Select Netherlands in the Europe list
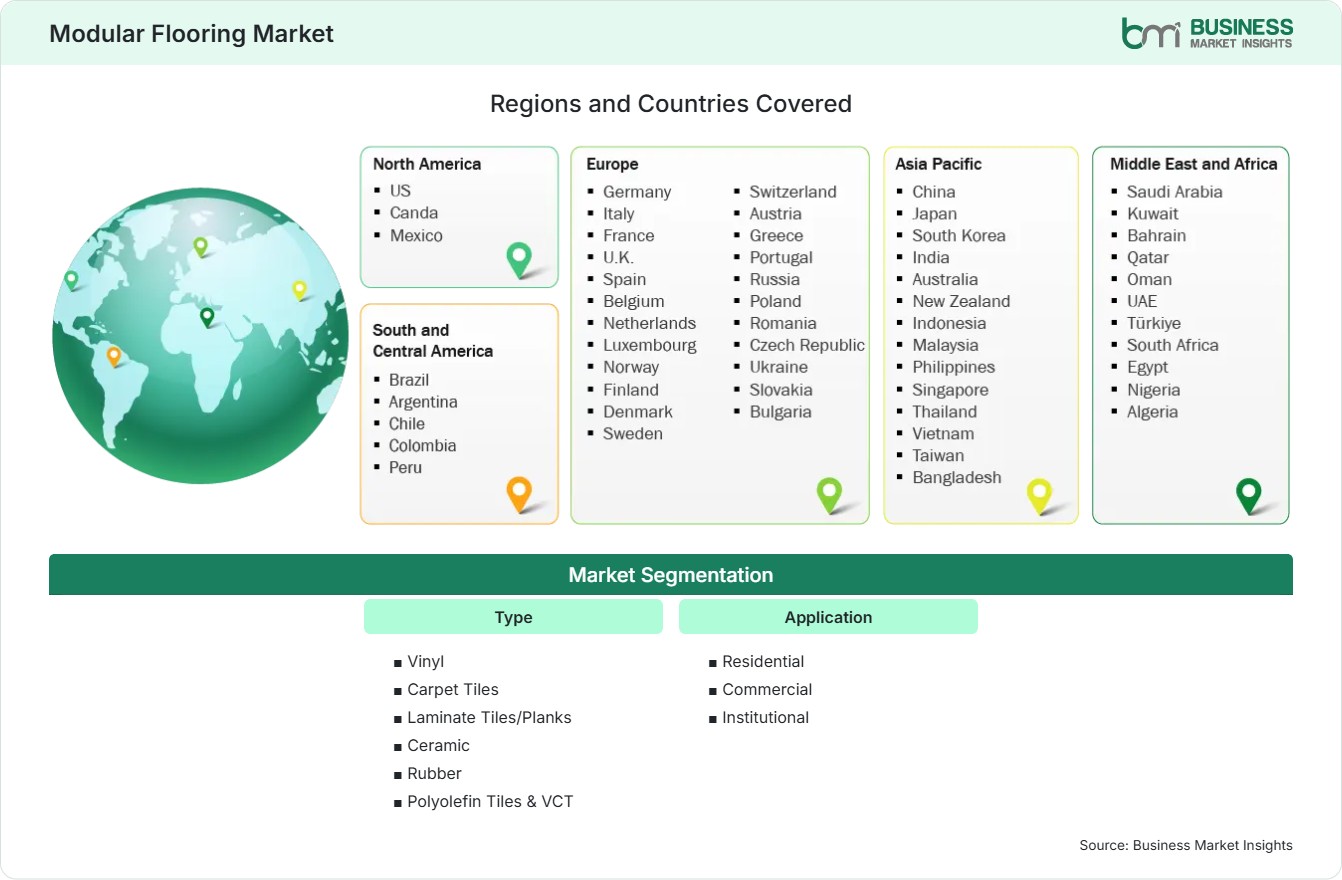The height and width of the screenshot is (880, 1342). coord(649,323)
